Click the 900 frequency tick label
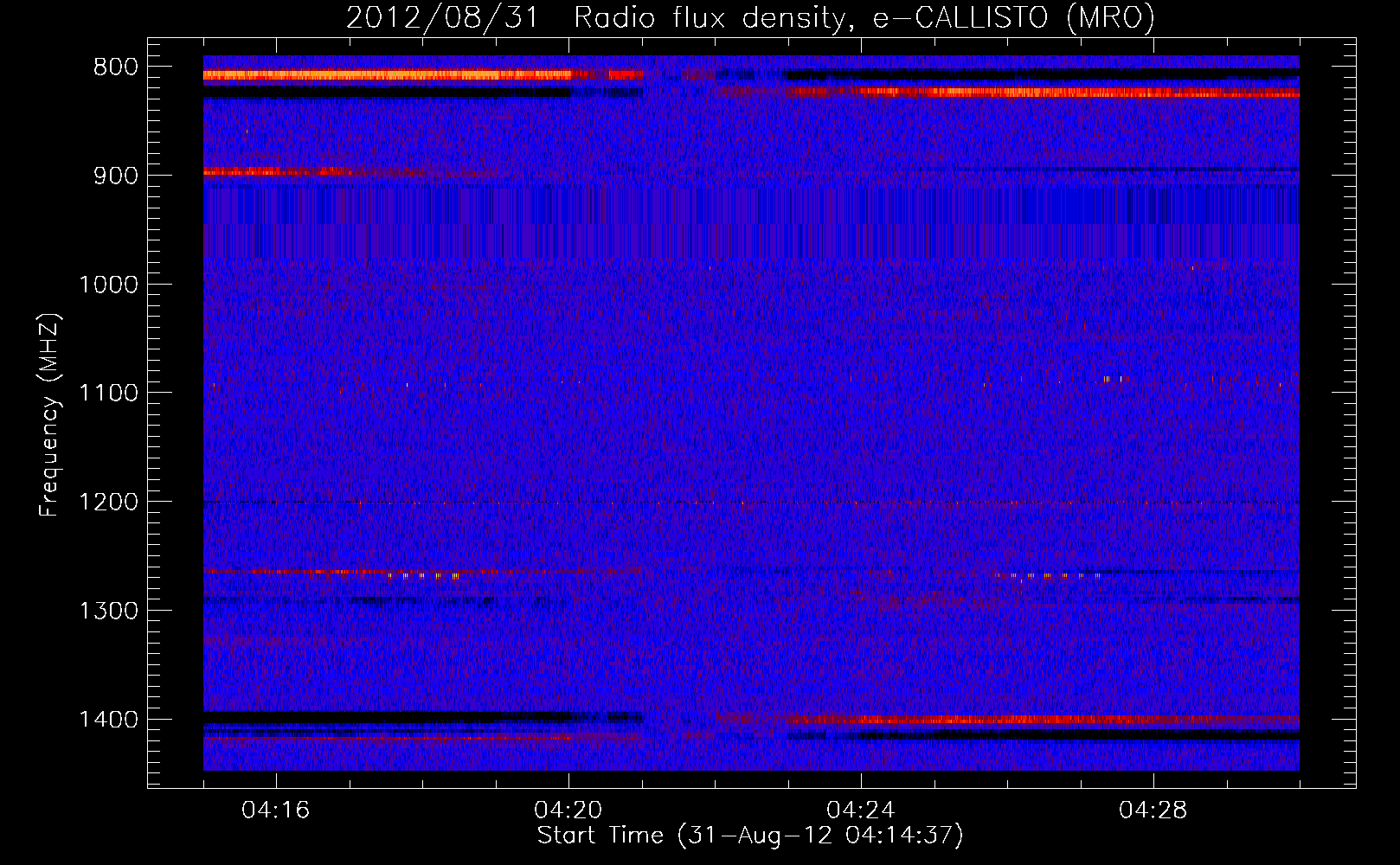The height and width of the screenshot is (865, 1400). (x=115, y=176)
